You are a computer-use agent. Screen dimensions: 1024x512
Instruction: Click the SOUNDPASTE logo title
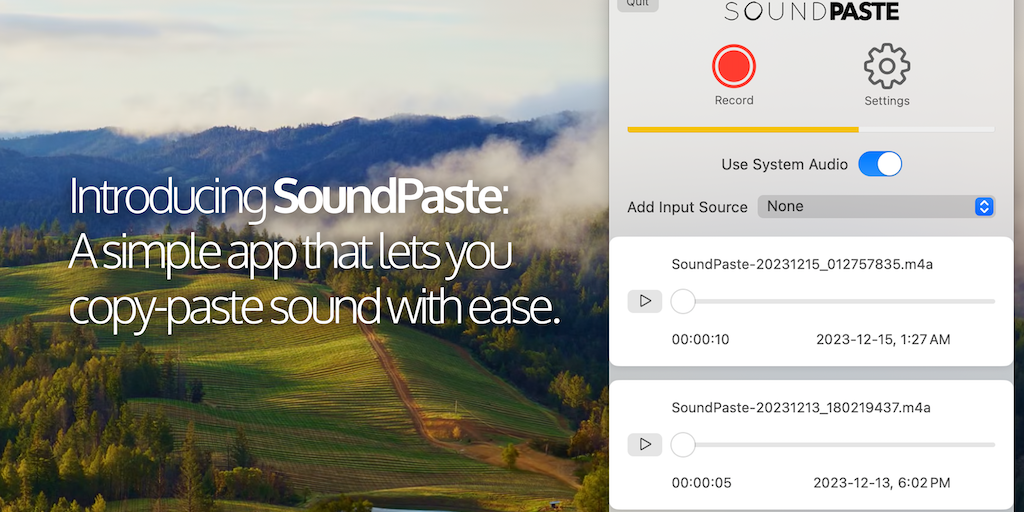(812, 11)
